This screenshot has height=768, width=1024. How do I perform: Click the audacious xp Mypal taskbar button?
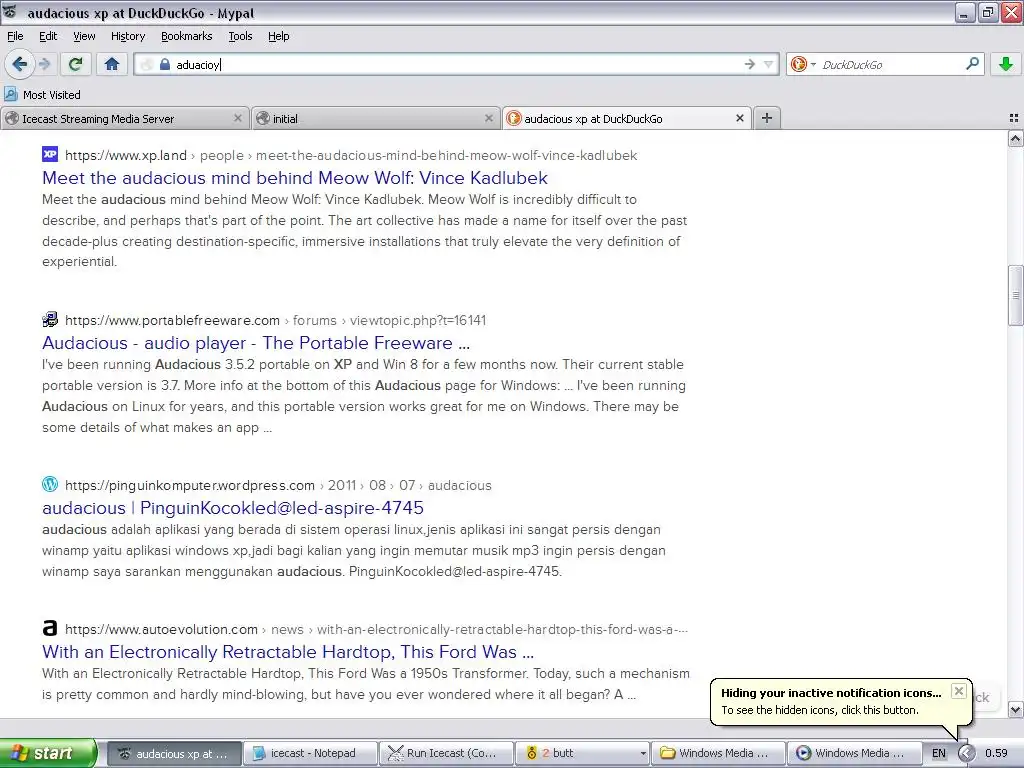point(174,753)
